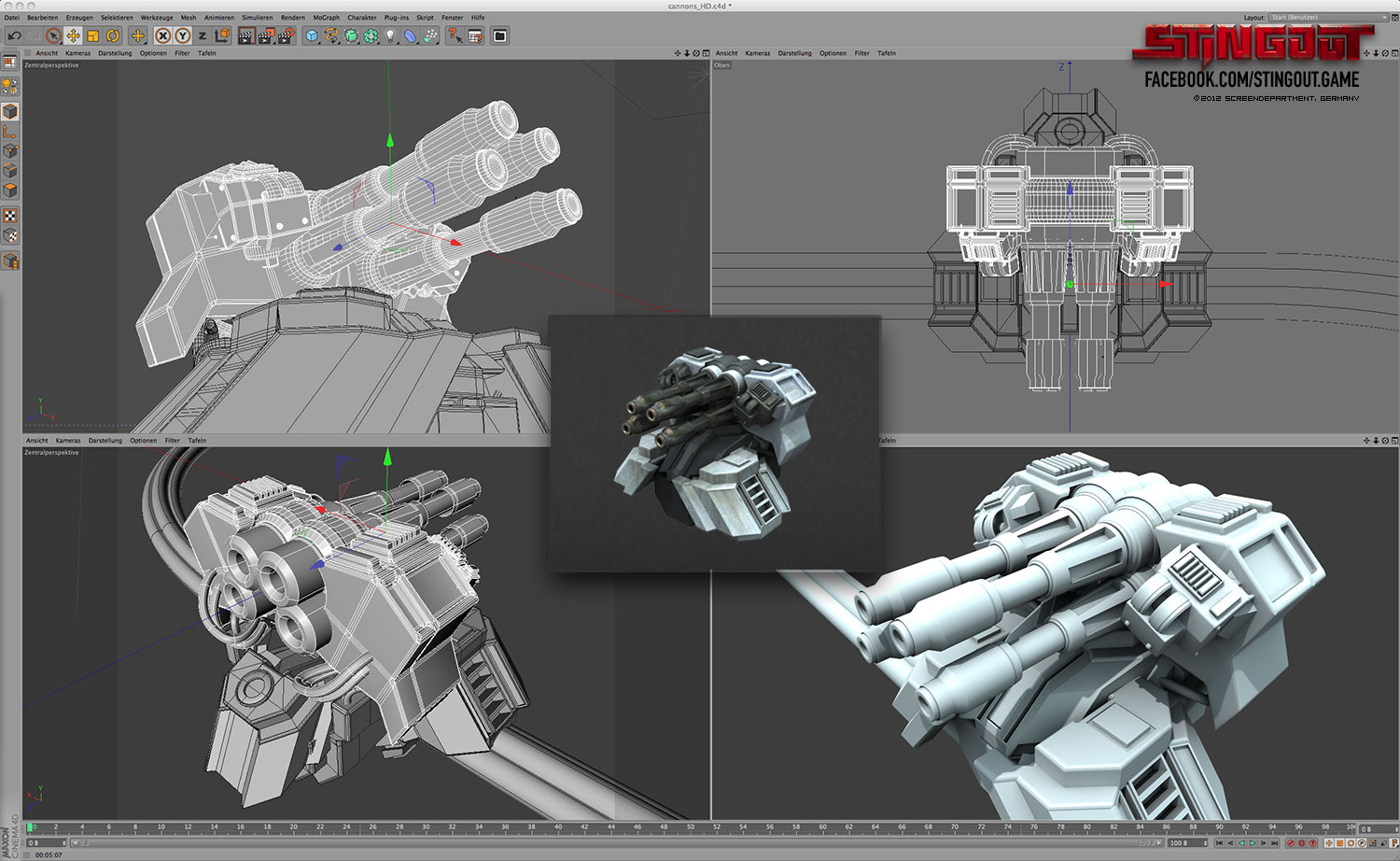
Task: Open Tafeln menu in bottom-left viewport
Action: click(197, 441)
